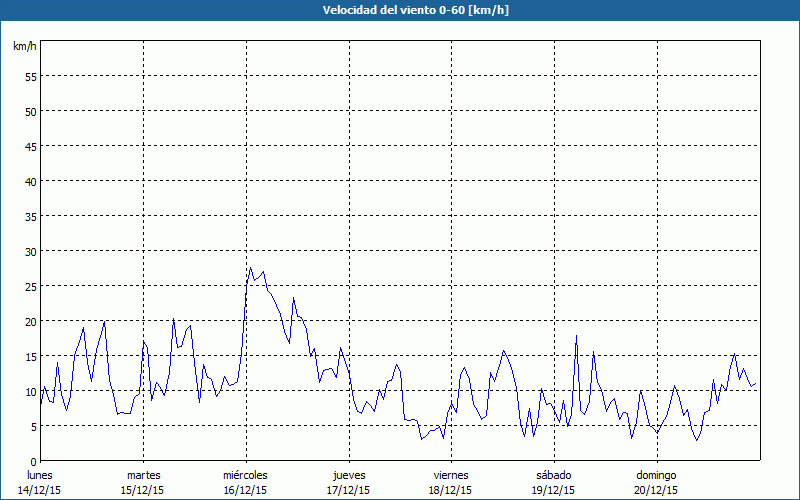Select the date label 17/12/15
The width and height of the screenshot is (800, 500).
click(348, 490)
